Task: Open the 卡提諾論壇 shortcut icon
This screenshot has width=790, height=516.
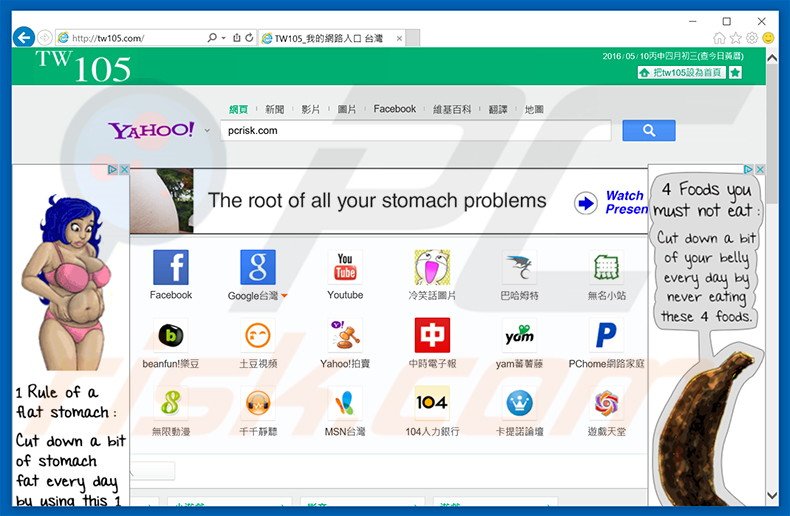Action: pyautogui.click(x=519, y=403)
